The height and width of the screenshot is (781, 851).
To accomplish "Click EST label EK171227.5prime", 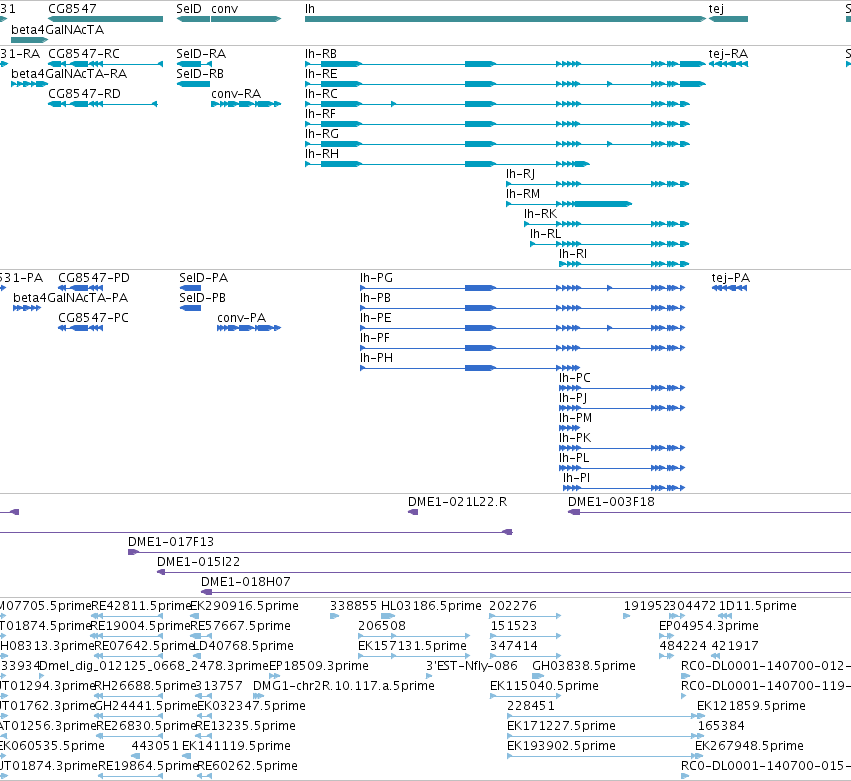I will coord(561,726).
